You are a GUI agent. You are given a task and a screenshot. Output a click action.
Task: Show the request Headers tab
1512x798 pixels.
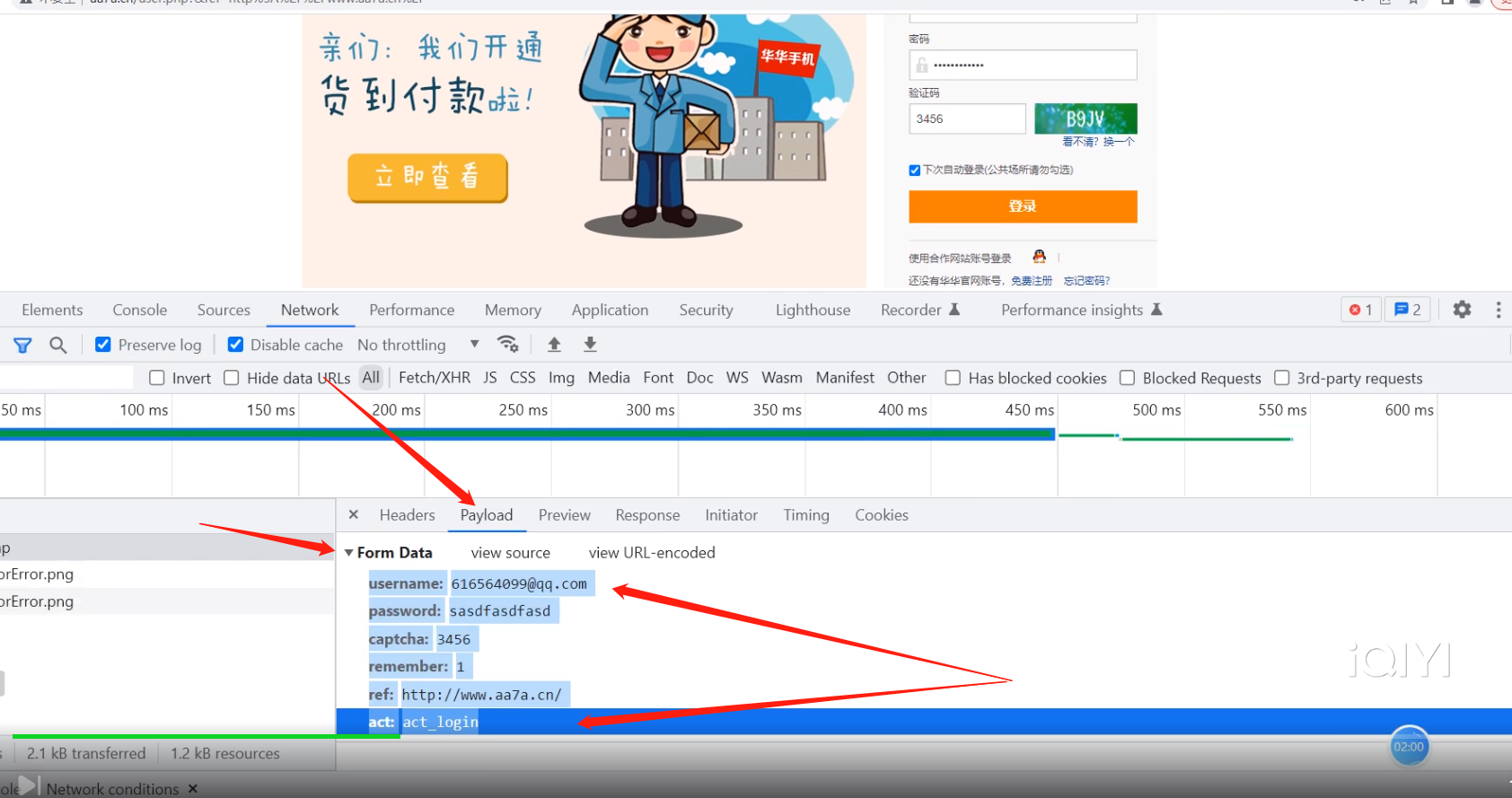407,515
